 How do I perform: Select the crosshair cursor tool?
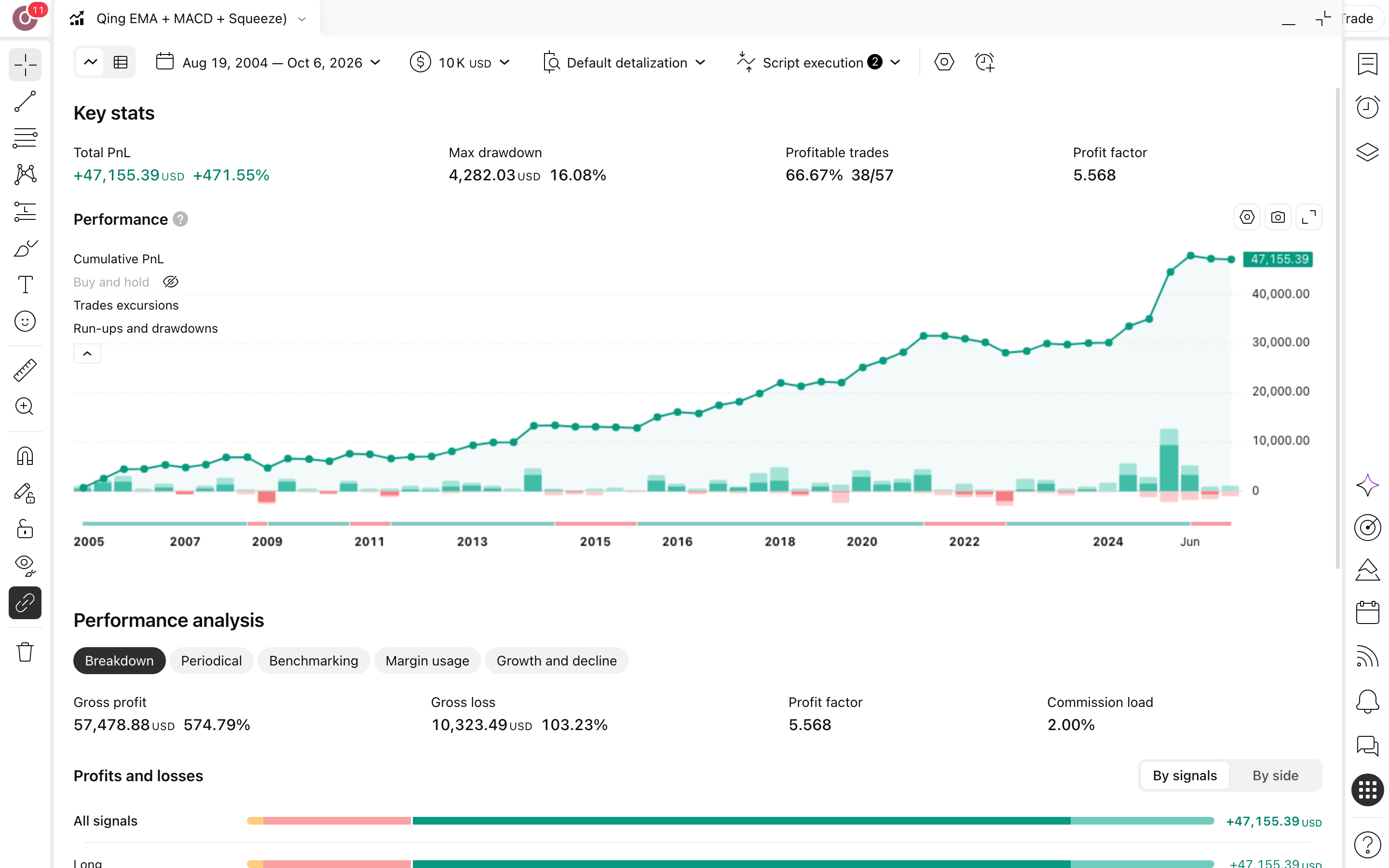click(25, 65)
